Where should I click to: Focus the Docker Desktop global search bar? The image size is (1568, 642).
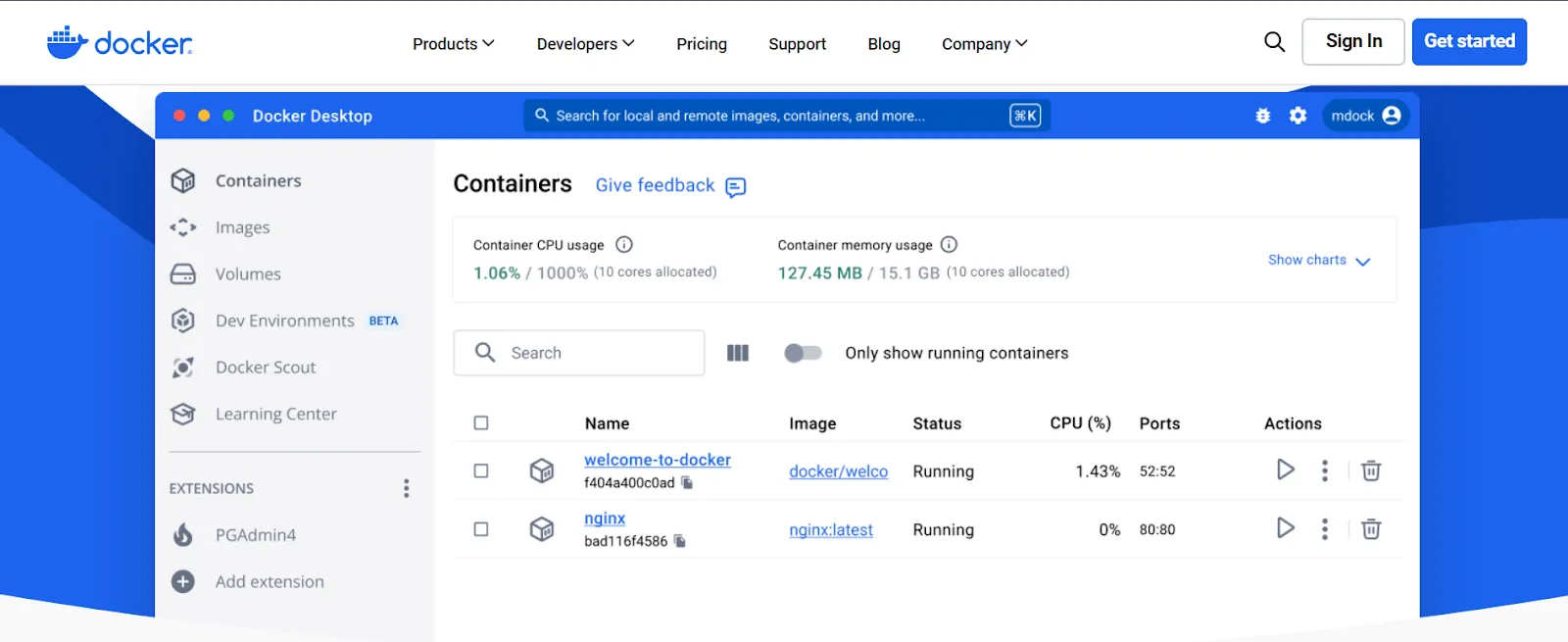787,116
